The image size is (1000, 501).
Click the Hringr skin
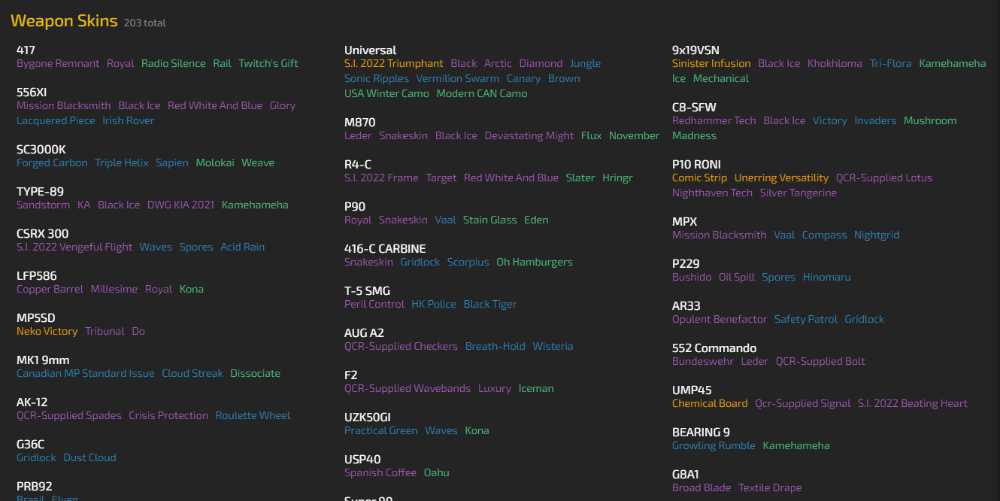617,178
